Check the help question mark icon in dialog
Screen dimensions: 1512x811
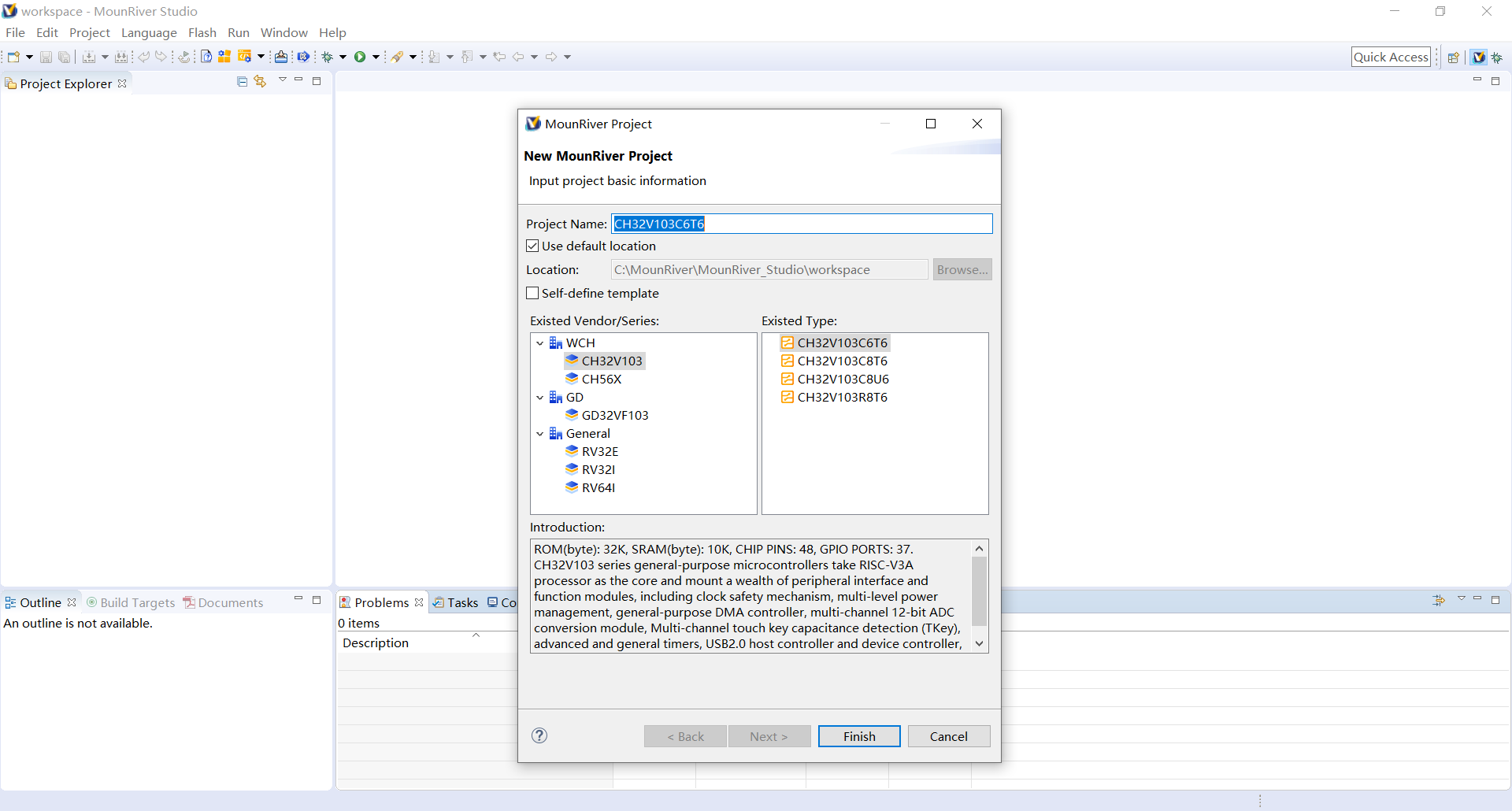pyautogui.click(x=539, y=735)
